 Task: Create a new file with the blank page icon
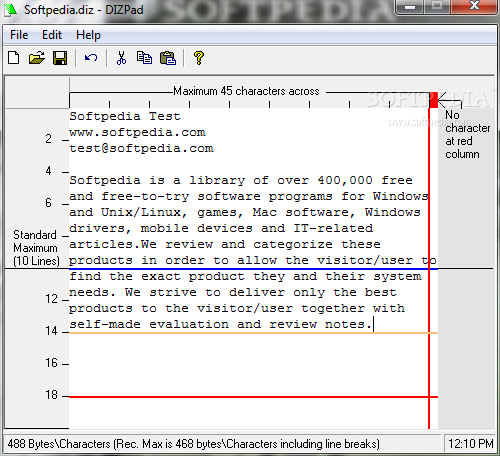14,58
